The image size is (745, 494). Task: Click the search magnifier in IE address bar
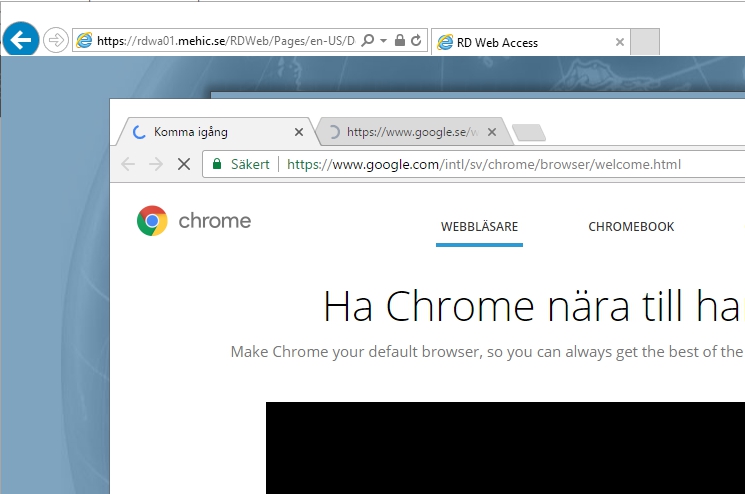[x=368, y=41]
